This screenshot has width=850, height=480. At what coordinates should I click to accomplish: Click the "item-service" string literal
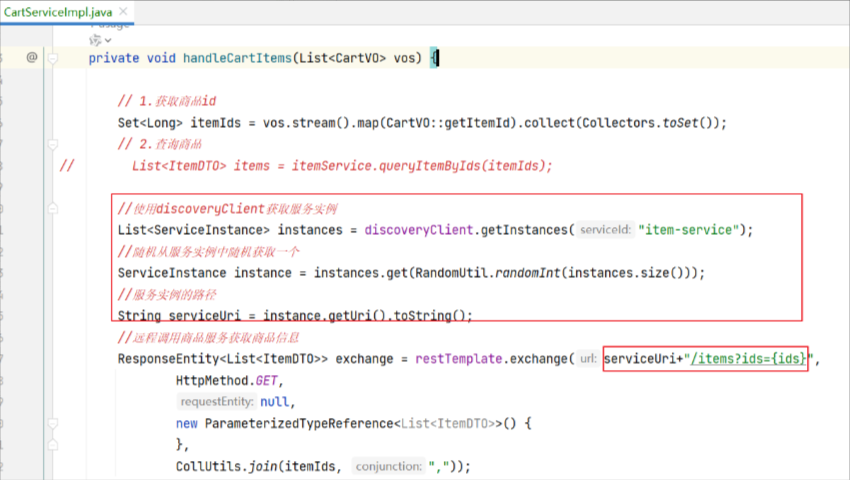pyautogui.click(x=688, y=230)
